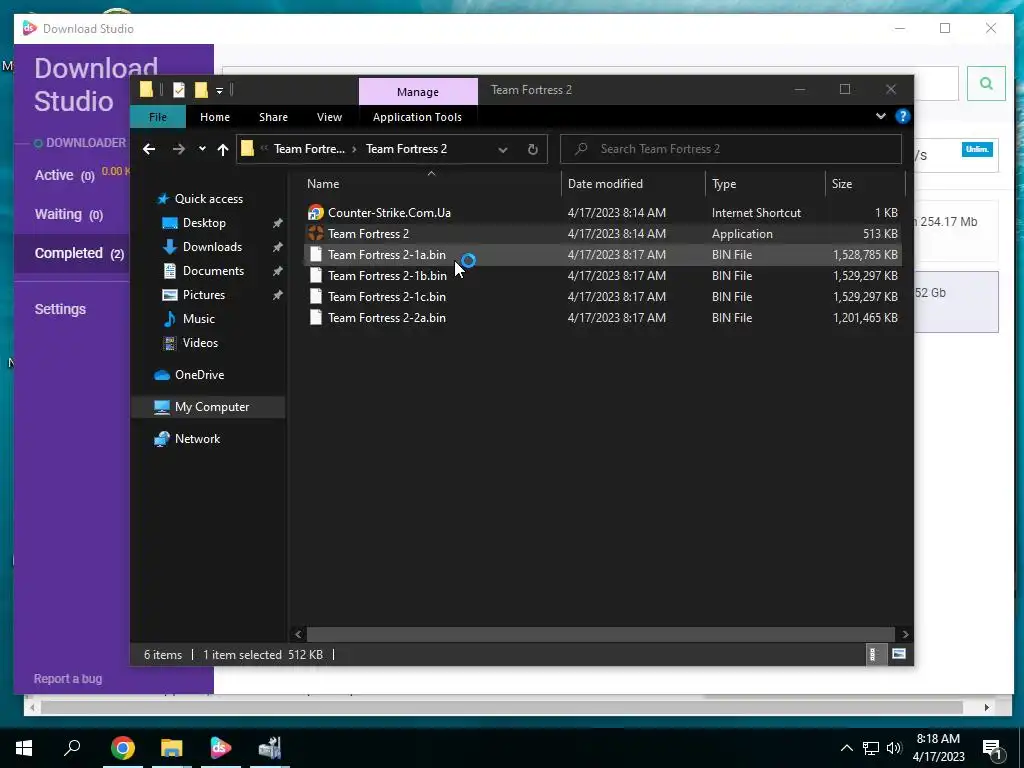Switch to large thumbnails view icon
Image resolution: width=1024 pixels, height=768 pixels.
coord(899,654)
